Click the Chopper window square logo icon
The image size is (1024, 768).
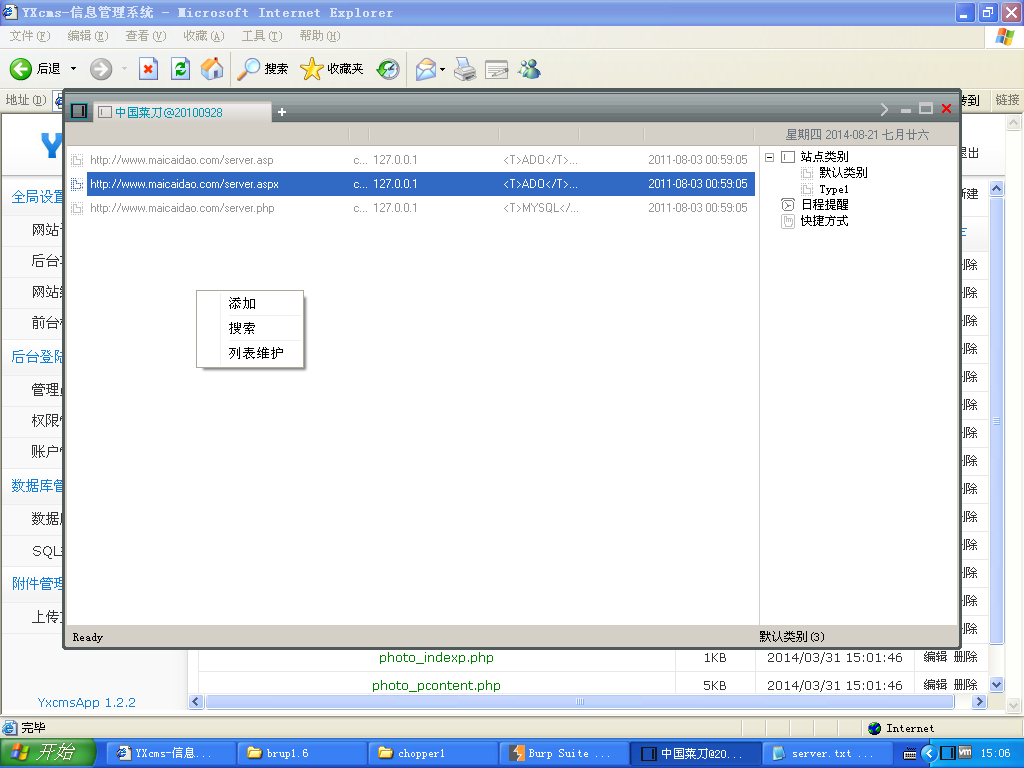click(79, 111)
